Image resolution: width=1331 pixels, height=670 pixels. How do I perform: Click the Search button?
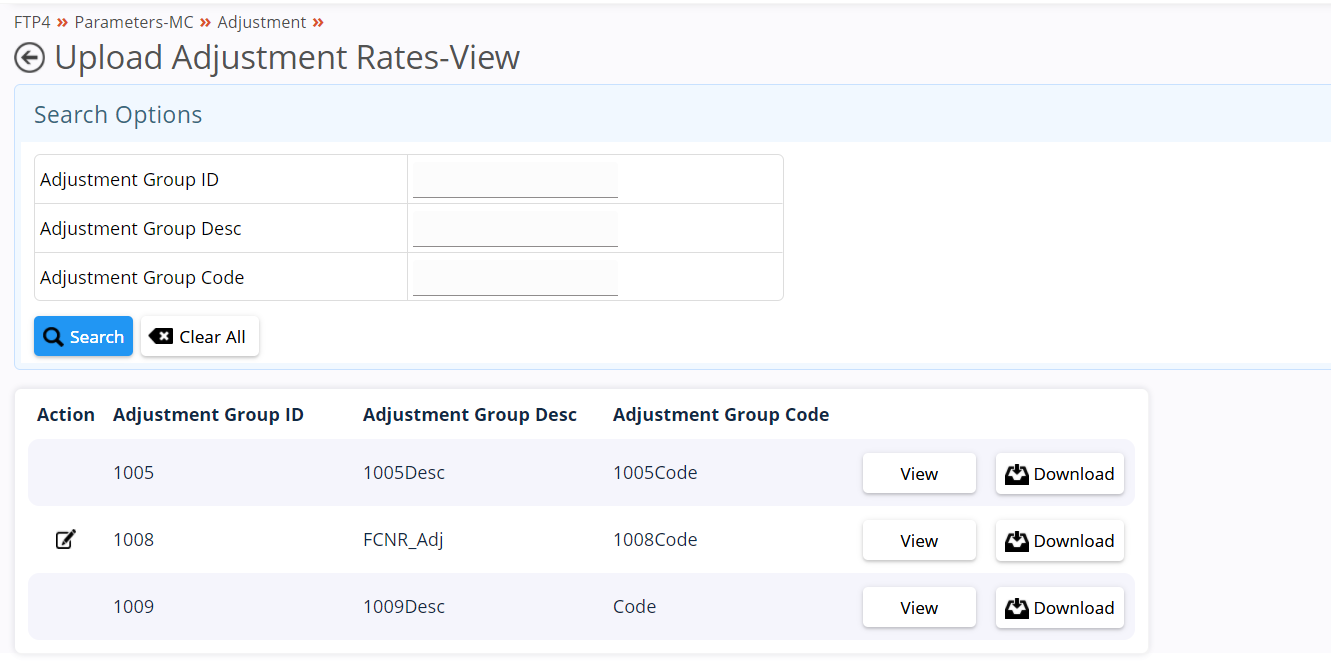(83, 337)
